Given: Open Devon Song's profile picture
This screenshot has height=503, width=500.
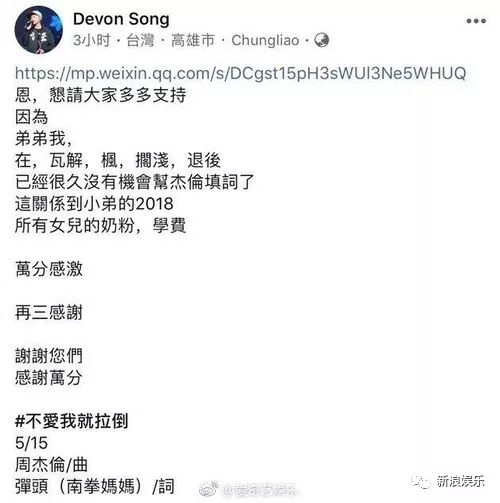Looking at the screenshot, I should click(x=39, y=30).
